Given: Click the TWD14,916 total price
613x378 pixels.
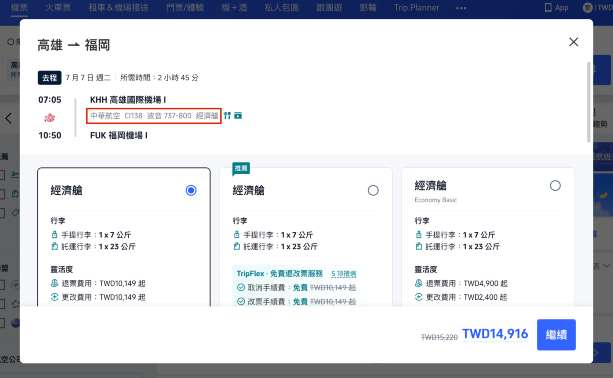Looking at the screenshot, I should point(495,334).
